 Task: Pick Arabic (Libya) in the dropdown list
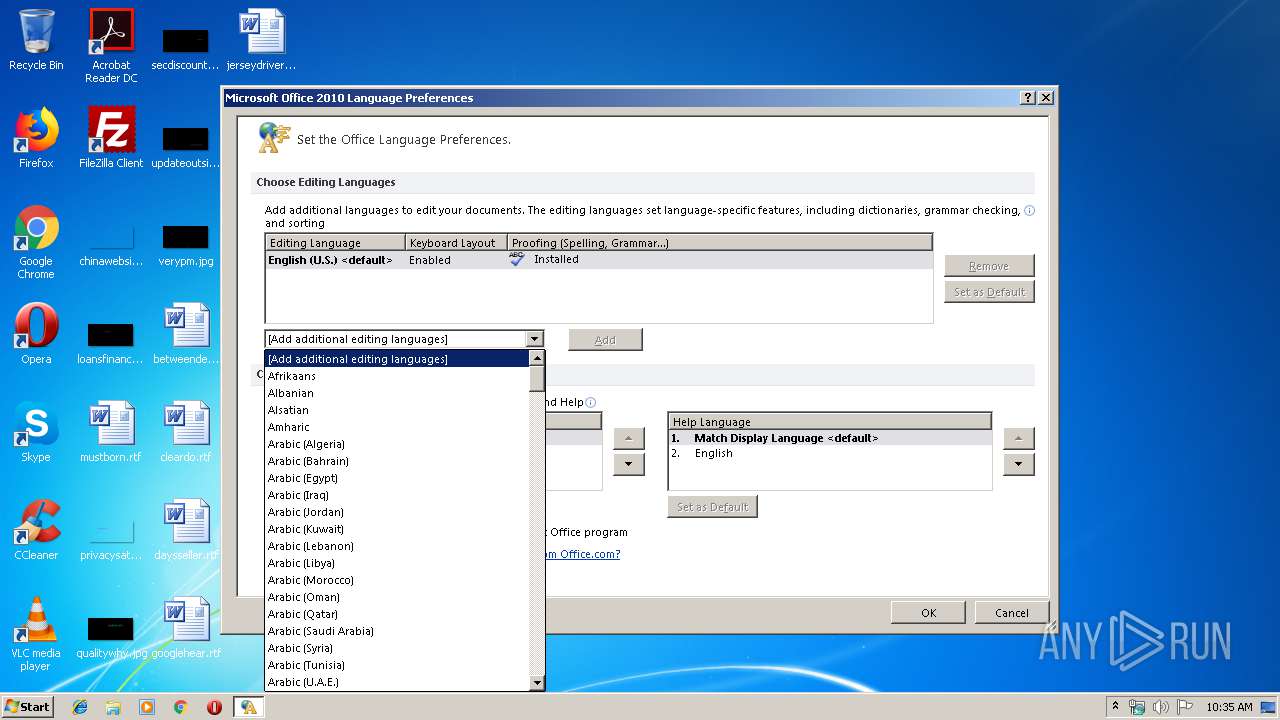[397, 563]
